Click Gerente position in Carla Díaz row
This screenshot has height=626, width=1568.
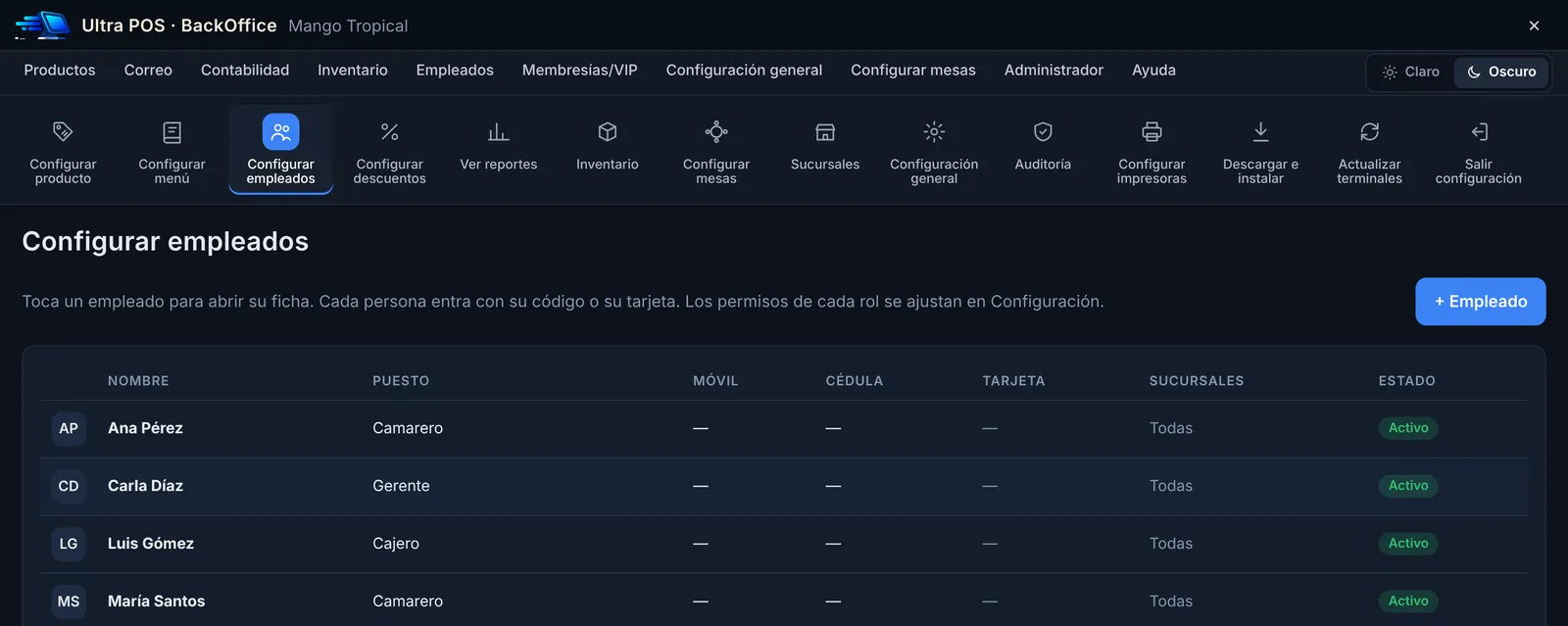click(x=401, y=486)
